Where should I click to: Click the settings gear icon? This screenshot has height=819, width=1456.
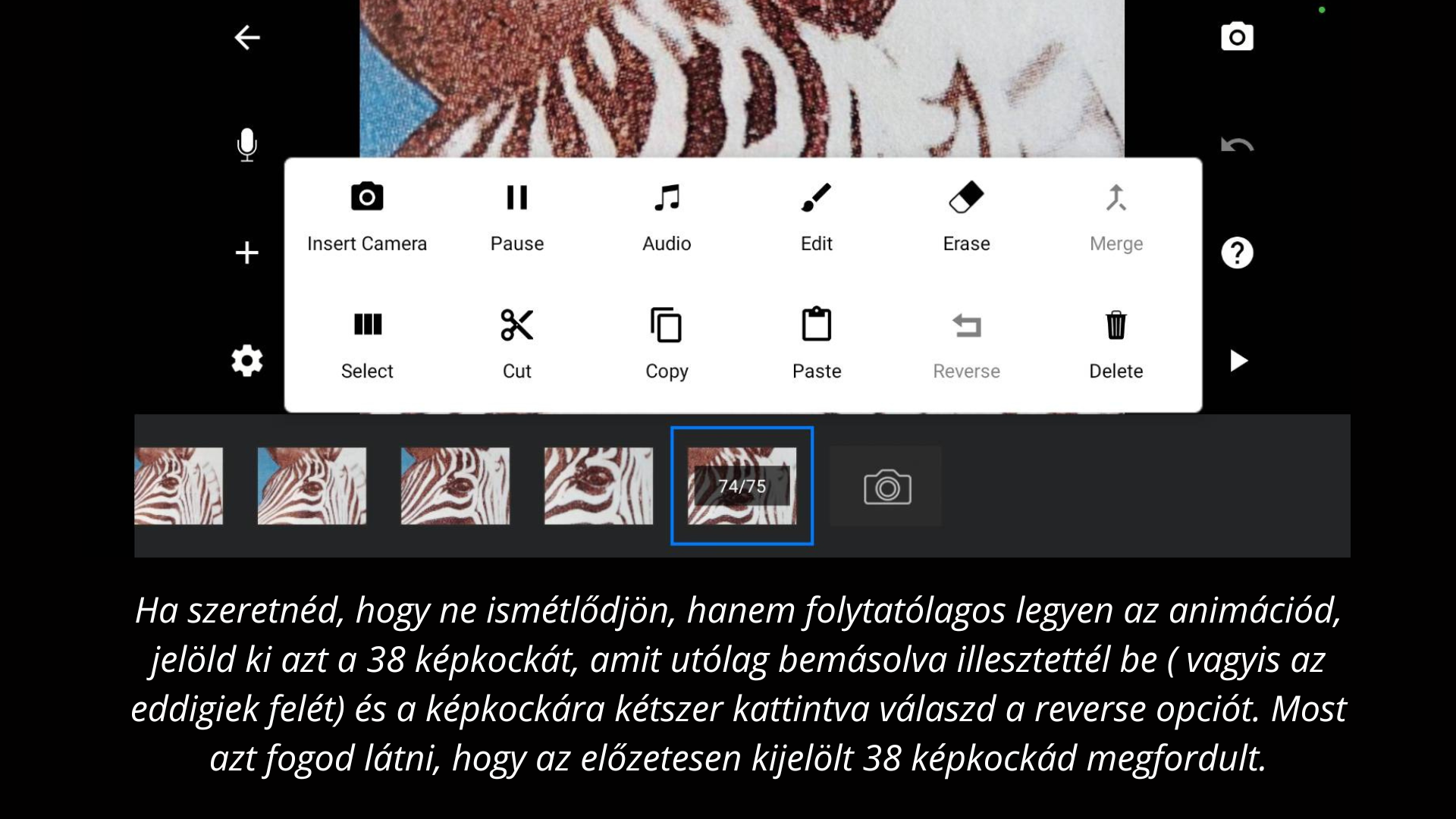coord(247,361)
